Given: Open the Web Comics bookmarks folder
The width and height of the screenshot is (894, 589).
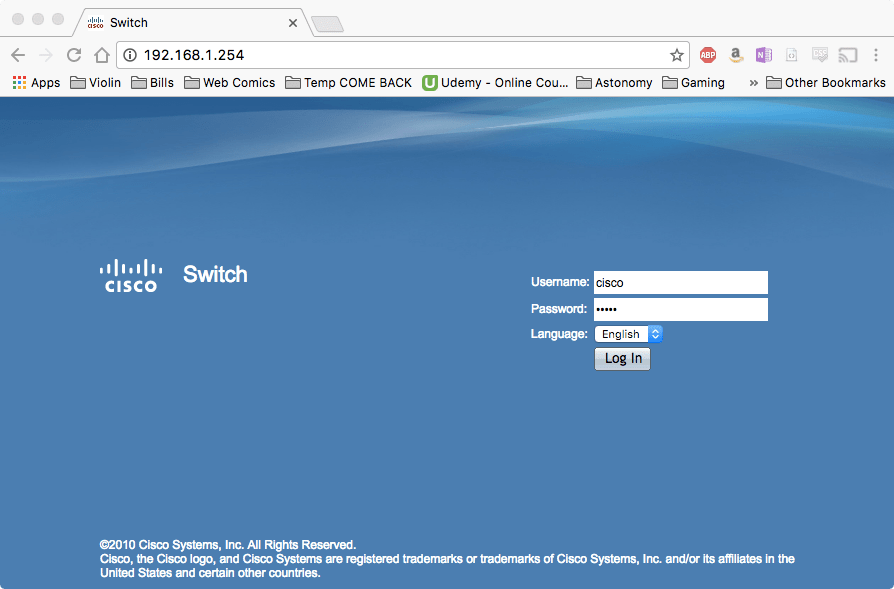Looking at the screenshot, I should (229, 83).
